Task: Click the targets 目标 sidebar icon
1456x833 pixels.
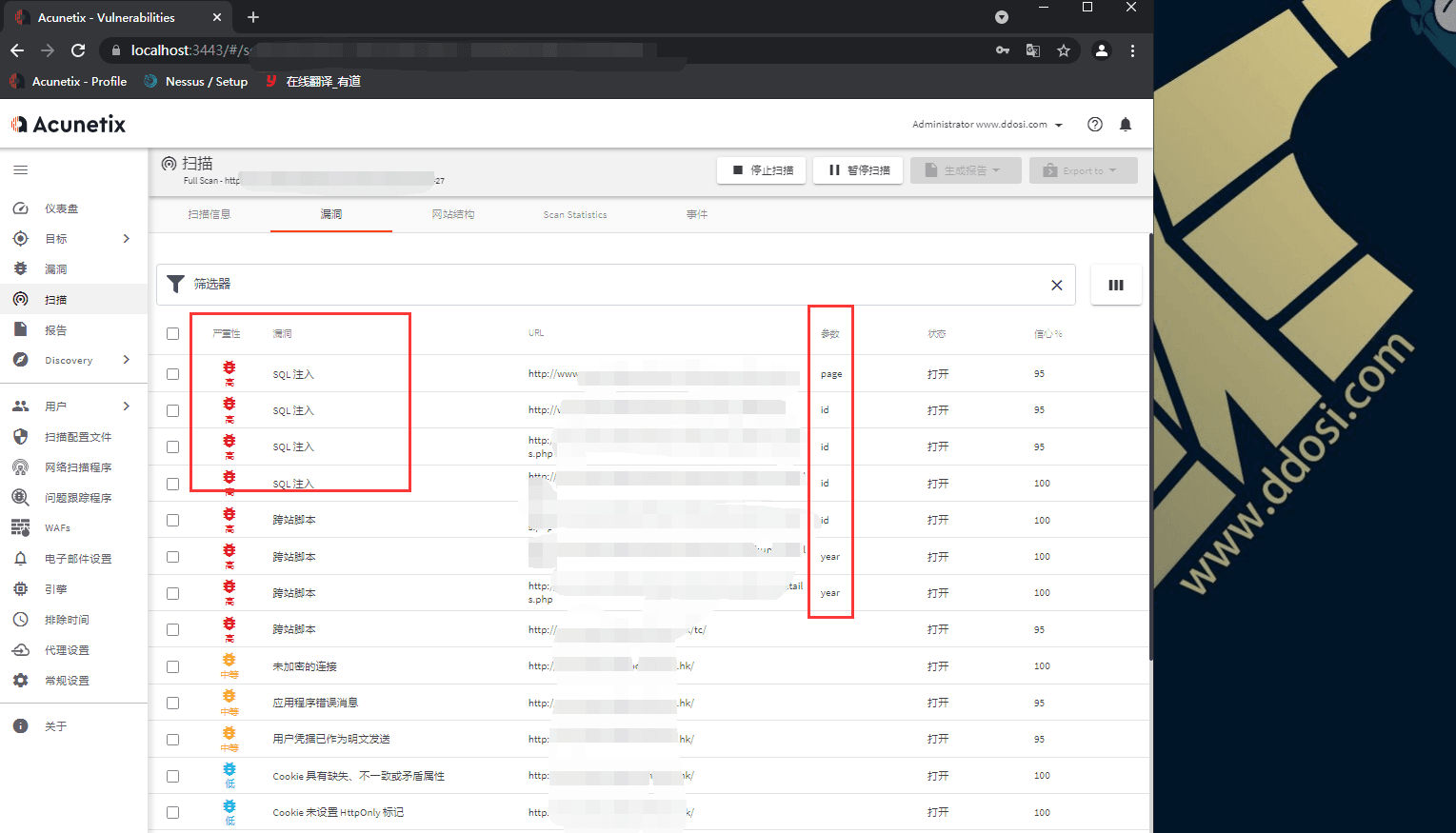Action: click(20, 239)
